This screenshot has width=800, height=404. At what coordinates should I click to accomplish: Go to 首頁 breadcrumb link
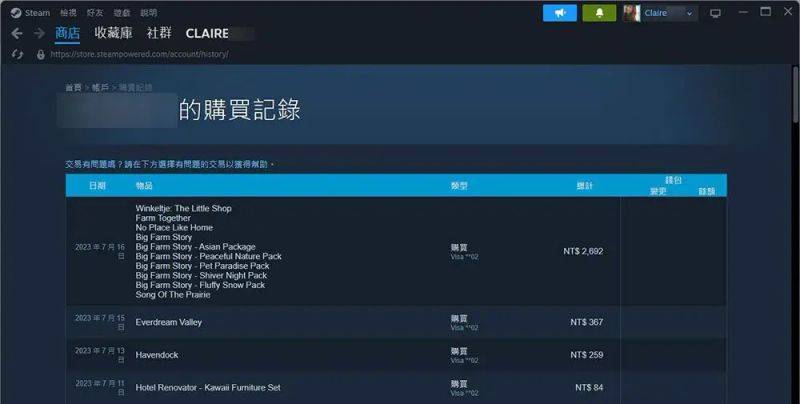point(73,88)
